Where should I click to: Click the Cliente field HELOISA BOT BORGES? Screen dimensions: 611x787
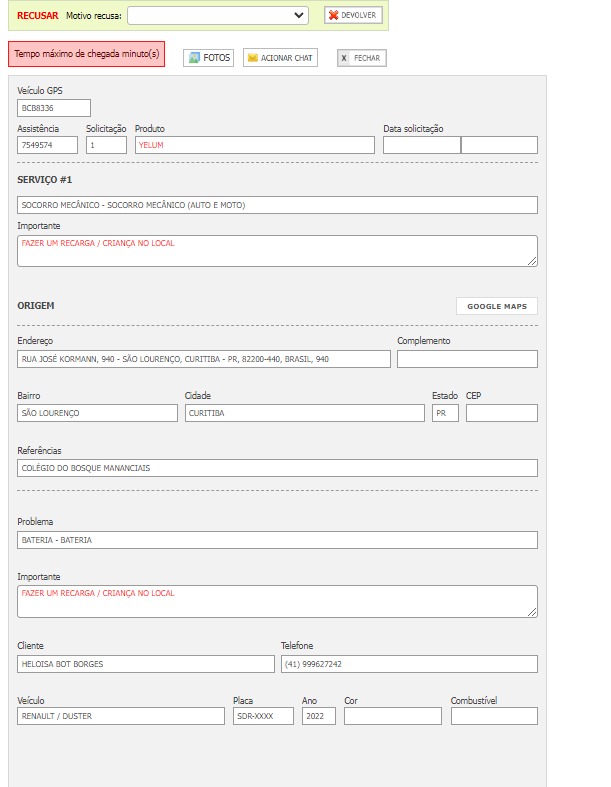point(146,664)
